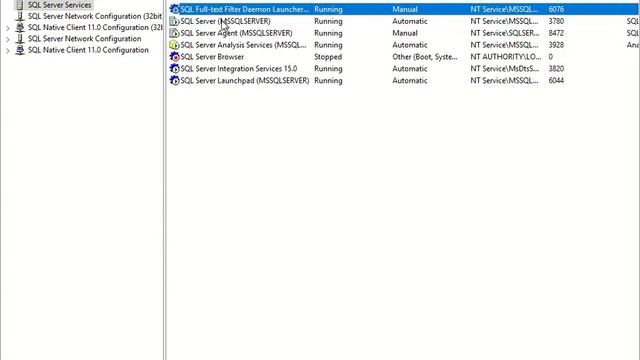Click Manual start mode of Full-text Filter Daemon

coord(405,9)
